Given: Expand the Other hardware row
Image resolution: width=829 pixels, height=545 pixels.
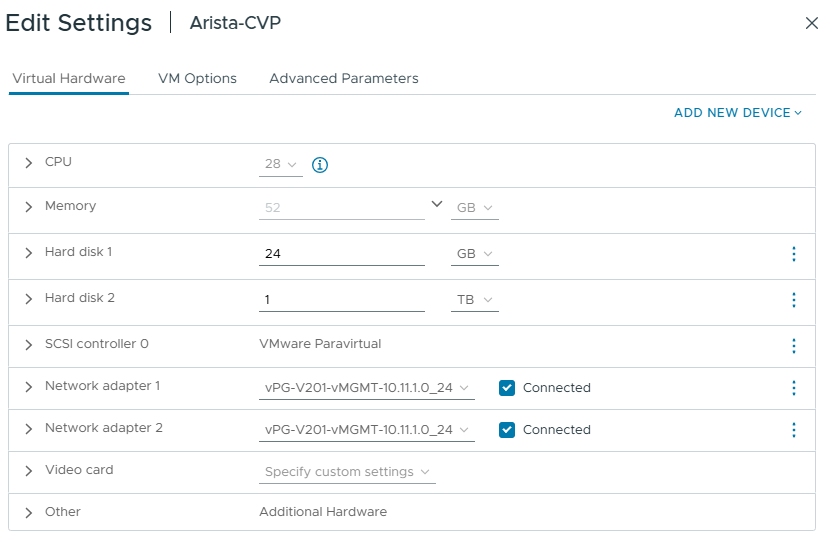Looking at the screenshot, I should (x=29, y=513).
